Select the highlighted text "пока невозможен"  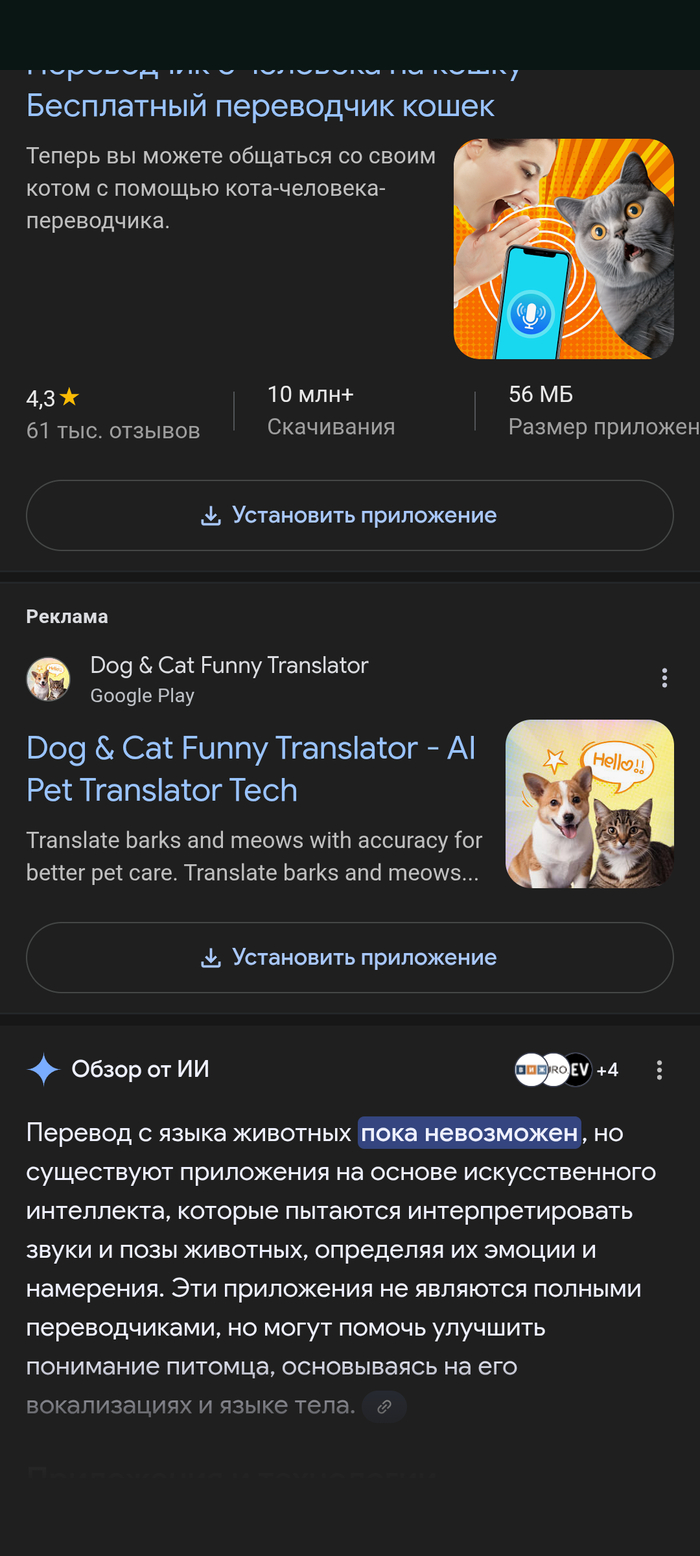coord(469,1132)
